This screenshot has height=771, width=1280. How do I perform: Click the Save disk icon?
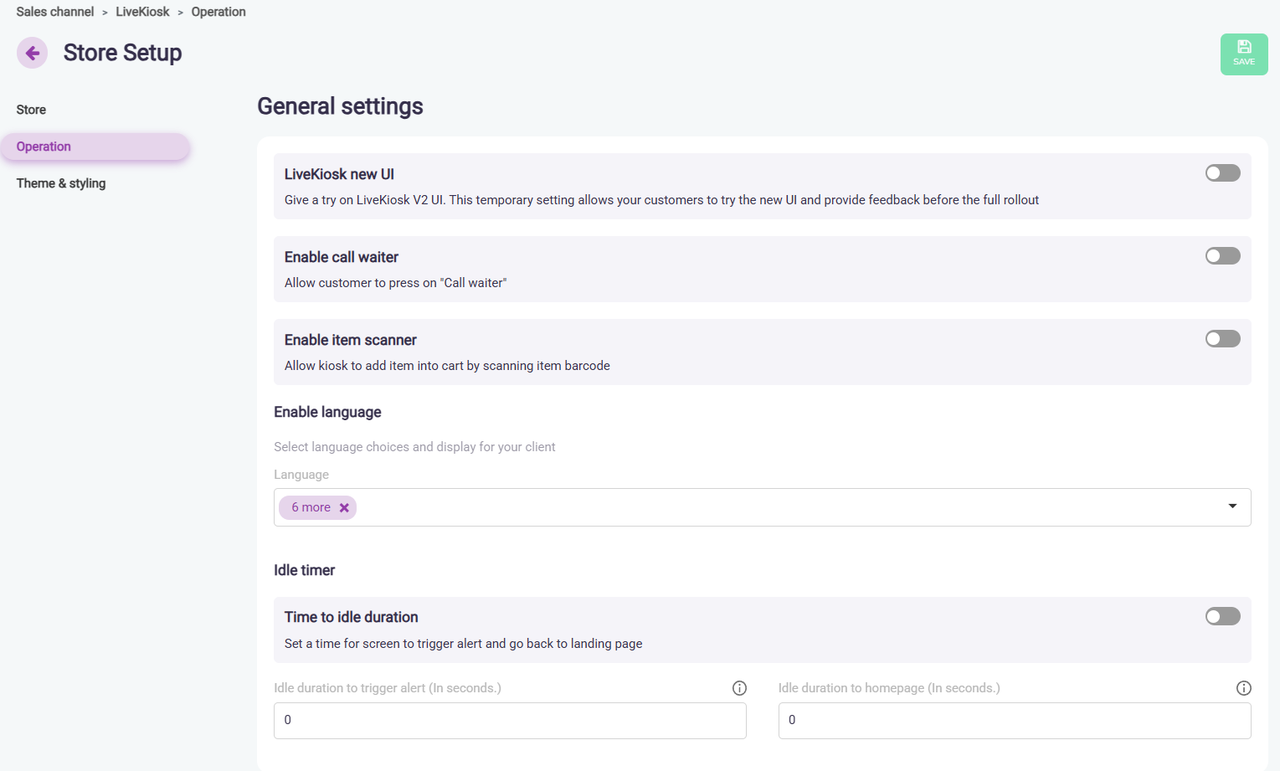pos(1243,48)
